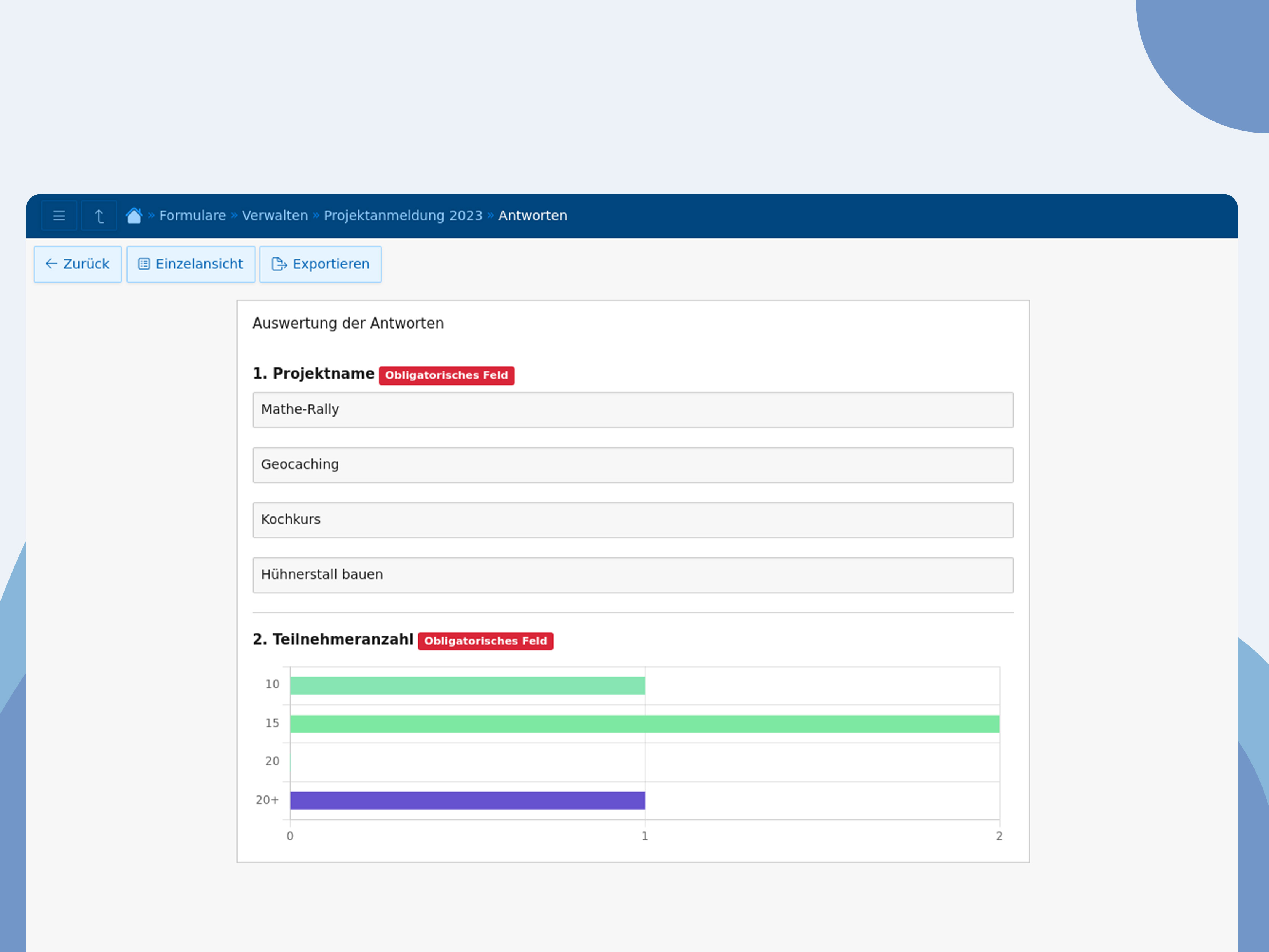
Task: Open Verwalten breadcrumb link
Action: click(x=275, y=215)
